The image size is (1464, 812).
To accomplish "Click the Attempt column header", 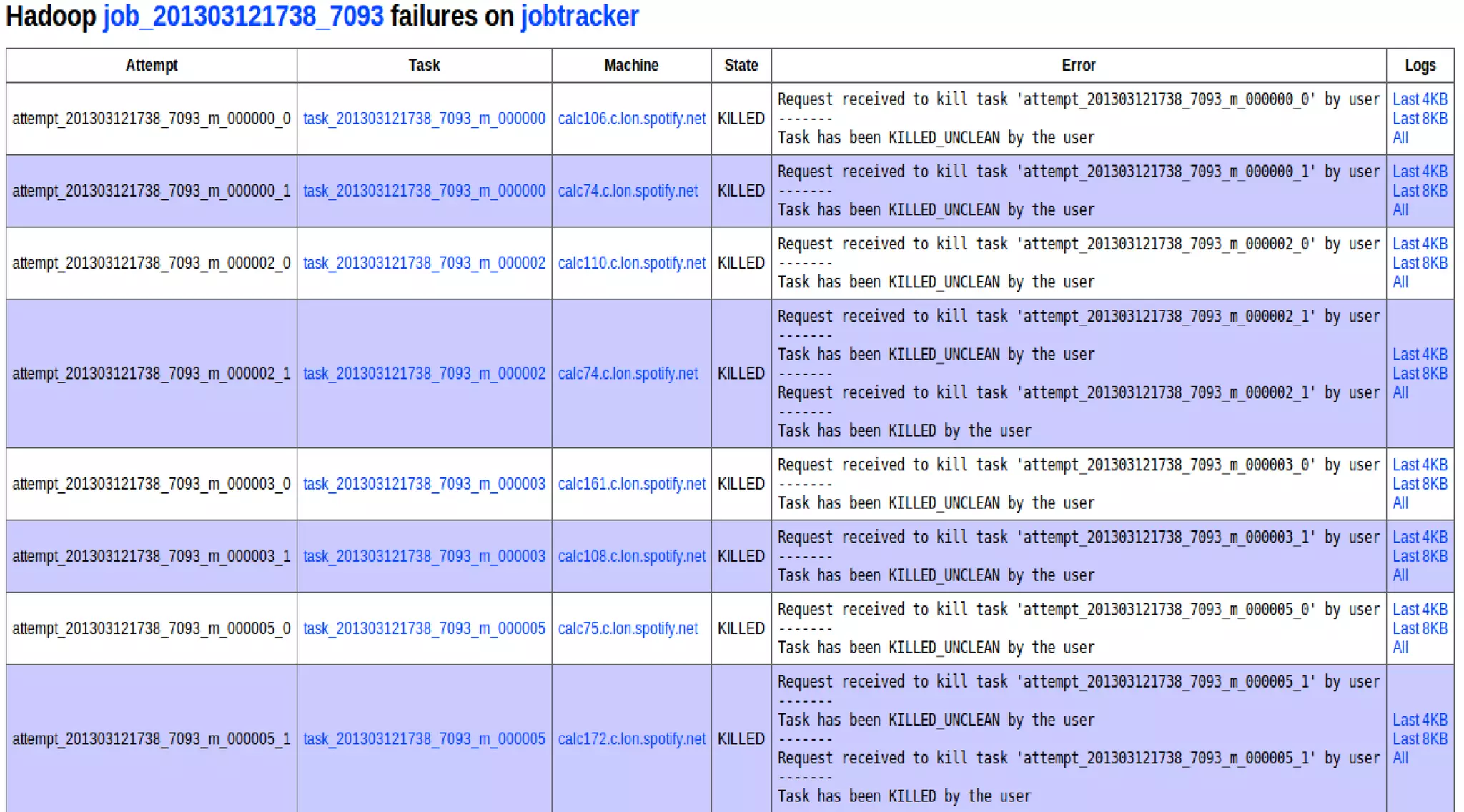I will (152, 66).
